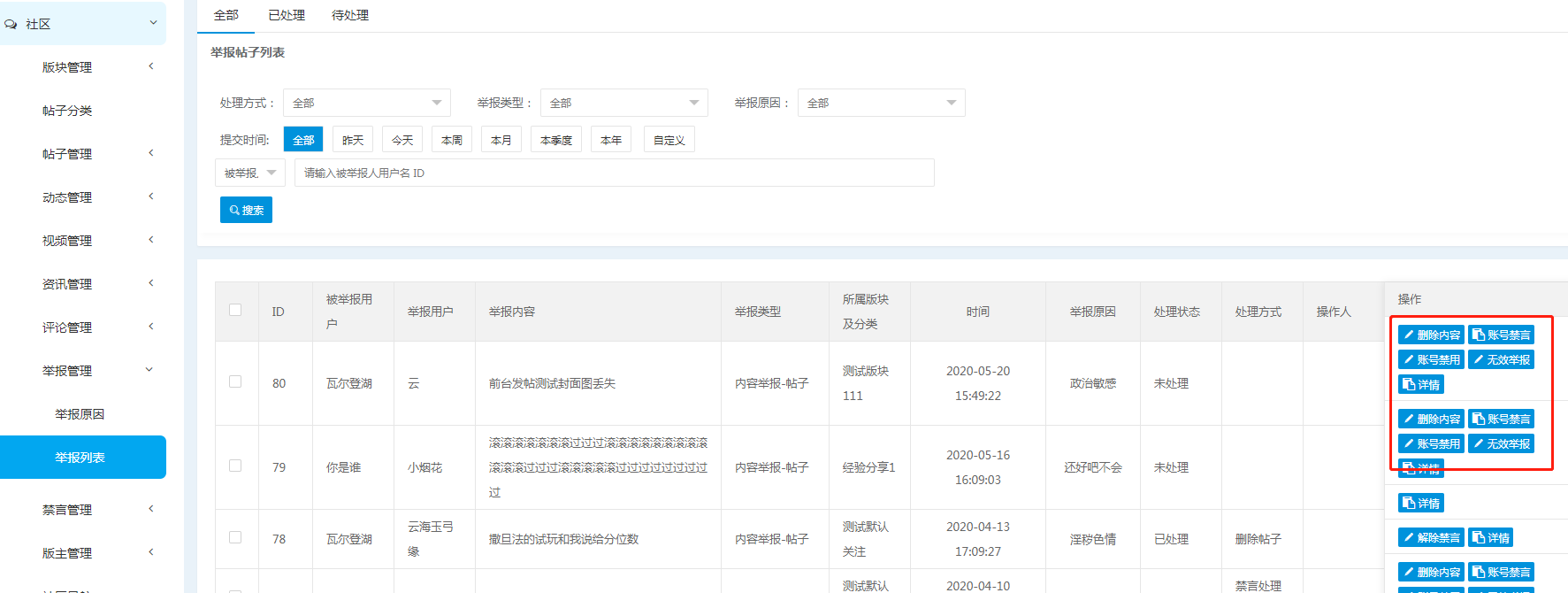Click 账号禁言 for report ID 80
This screenshot has width=1568, height=593.
(1501, 335)
